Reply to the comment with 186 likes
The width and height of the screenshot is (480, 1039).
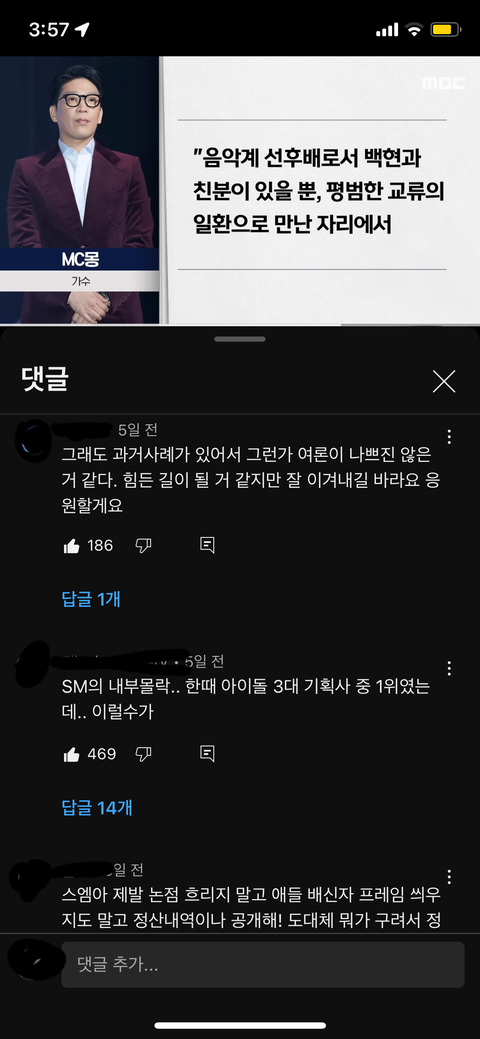(207, 546)
